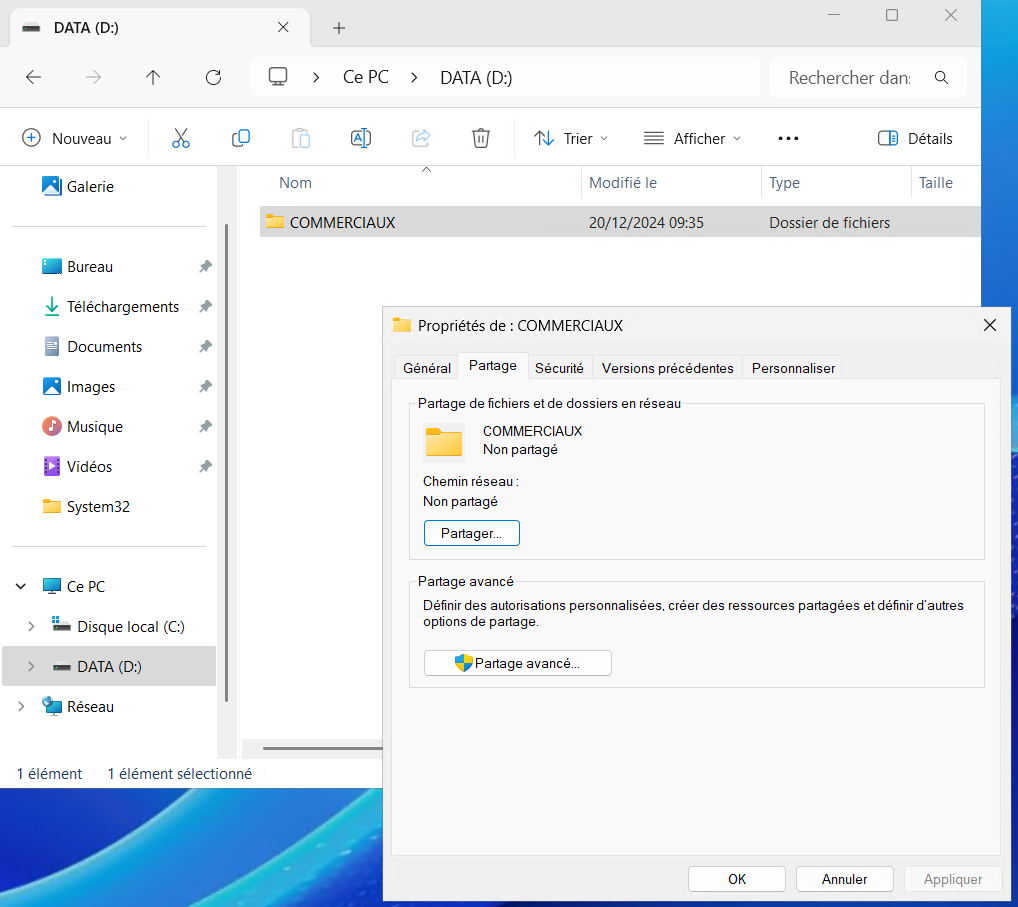The width and height of the screenshot is (1018, 907).
Task: Click the Copy icon in toolbar
Action: 241,138
